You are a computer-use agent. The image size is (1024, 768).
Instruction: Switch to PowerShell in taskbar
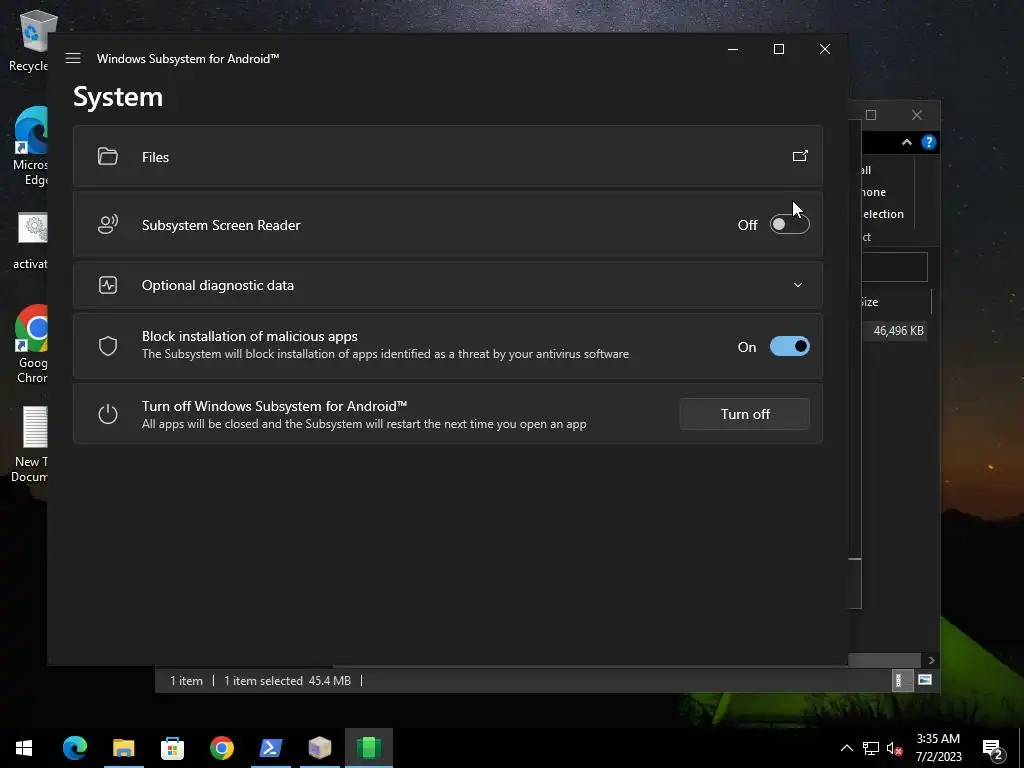coord(270,748)
